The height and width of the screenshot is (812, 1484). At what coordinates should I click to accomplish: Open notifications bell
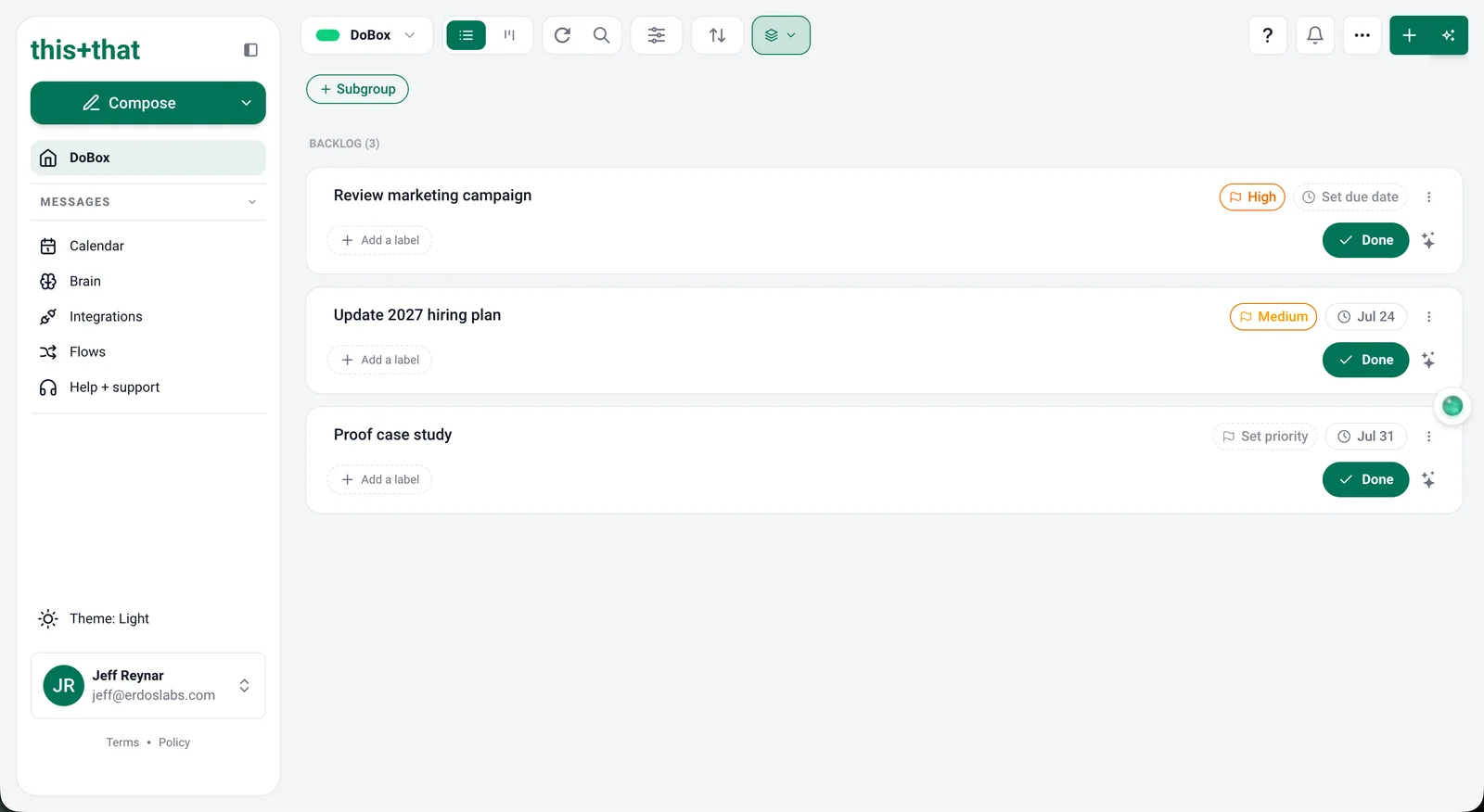coord(1315,35)
